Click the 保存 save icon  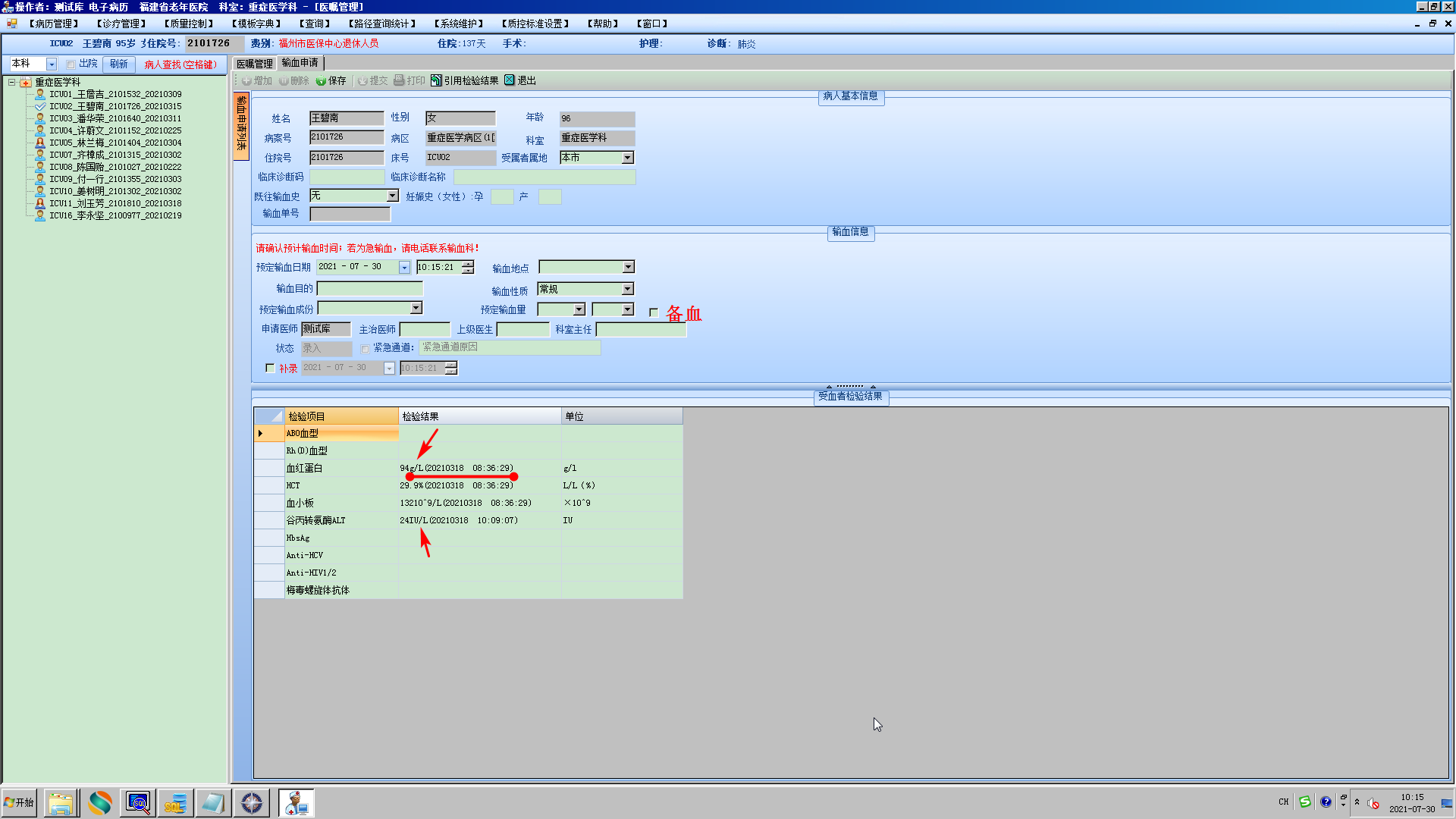pyautogui.click(x=322, y=80)
